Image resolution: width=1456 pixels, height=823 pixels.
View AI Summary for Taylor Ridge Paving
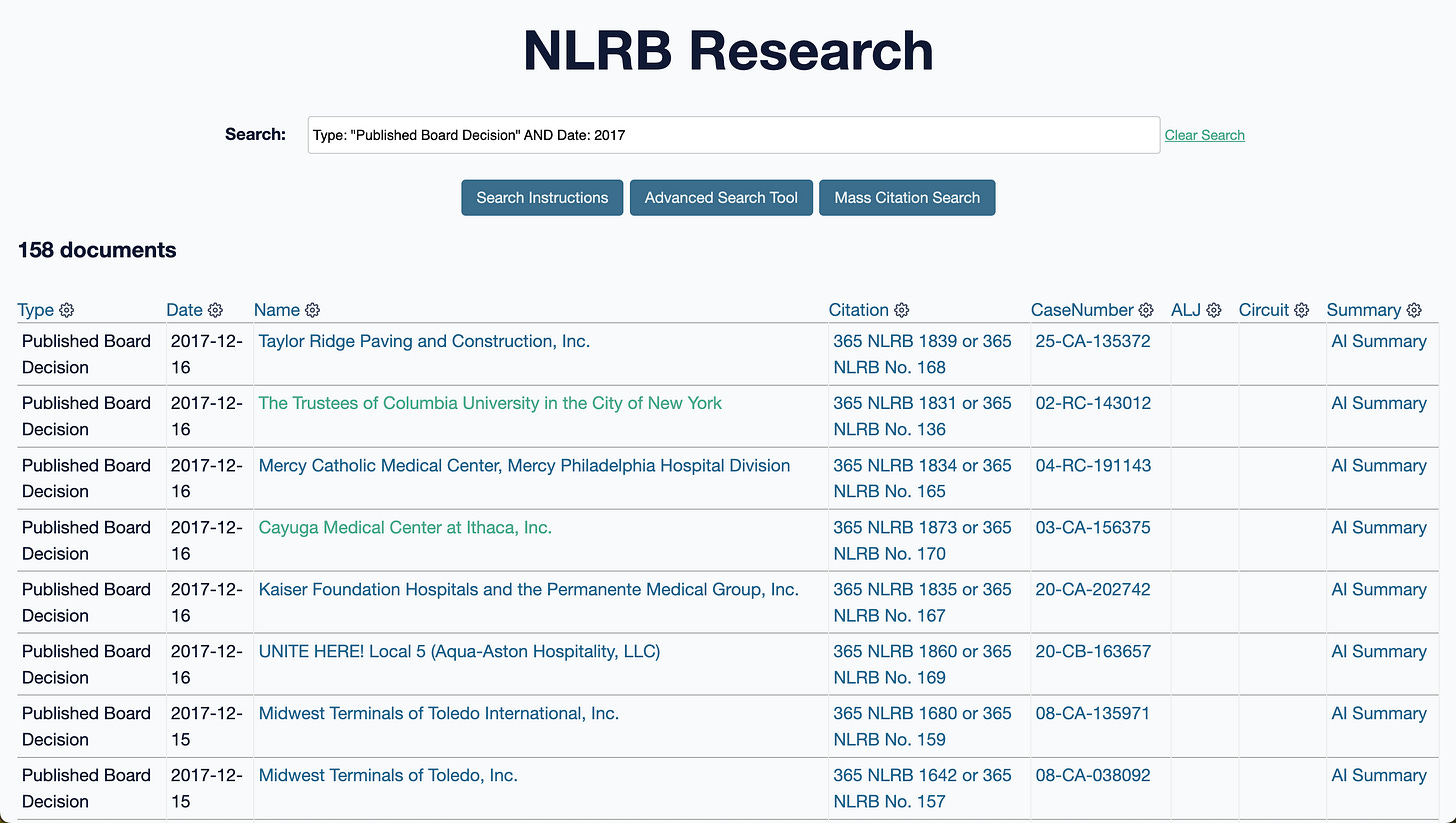[x=1379, y=341]
